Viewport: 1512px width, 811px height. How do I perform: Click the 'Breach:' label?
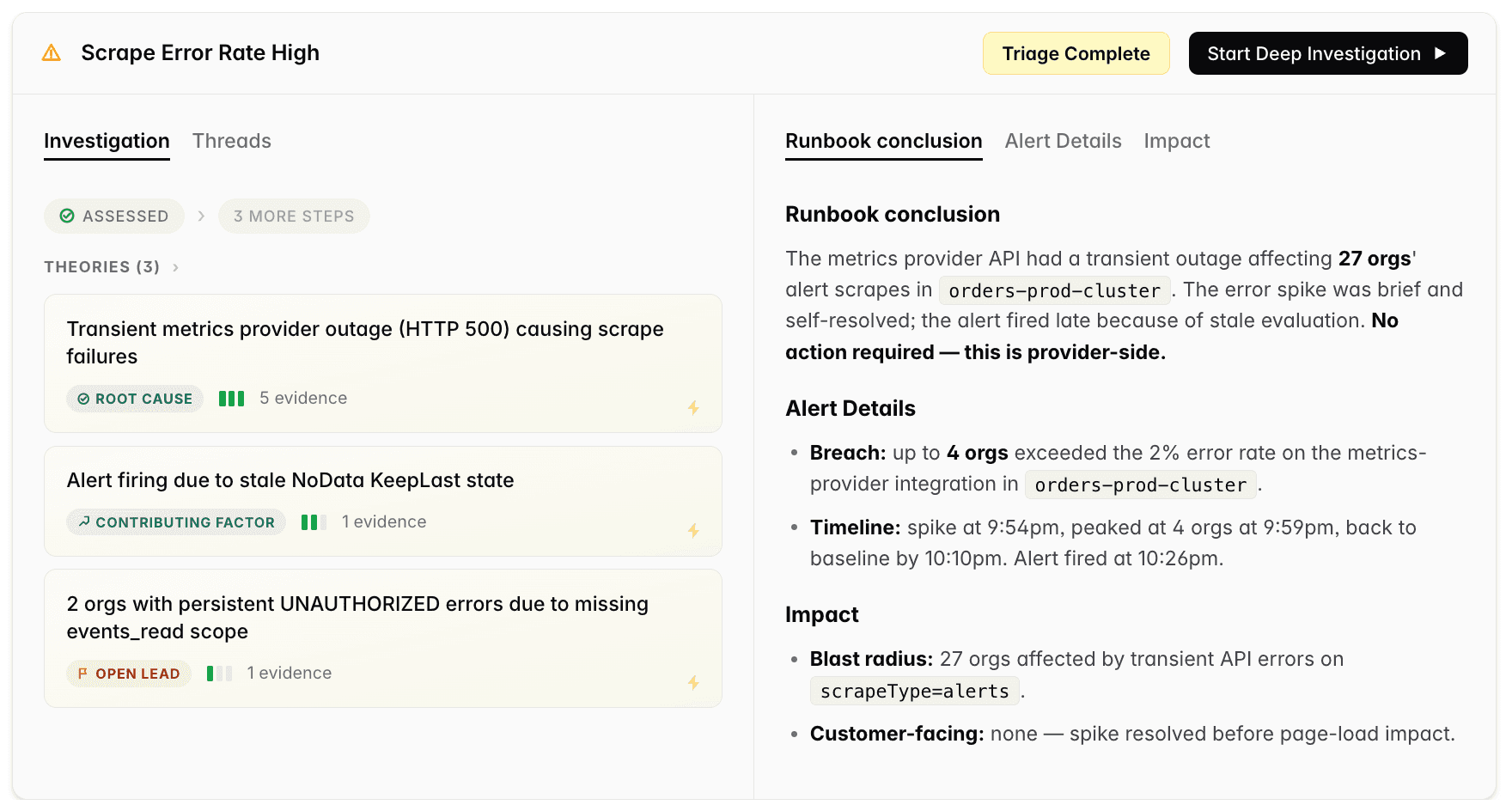point(848,453)
